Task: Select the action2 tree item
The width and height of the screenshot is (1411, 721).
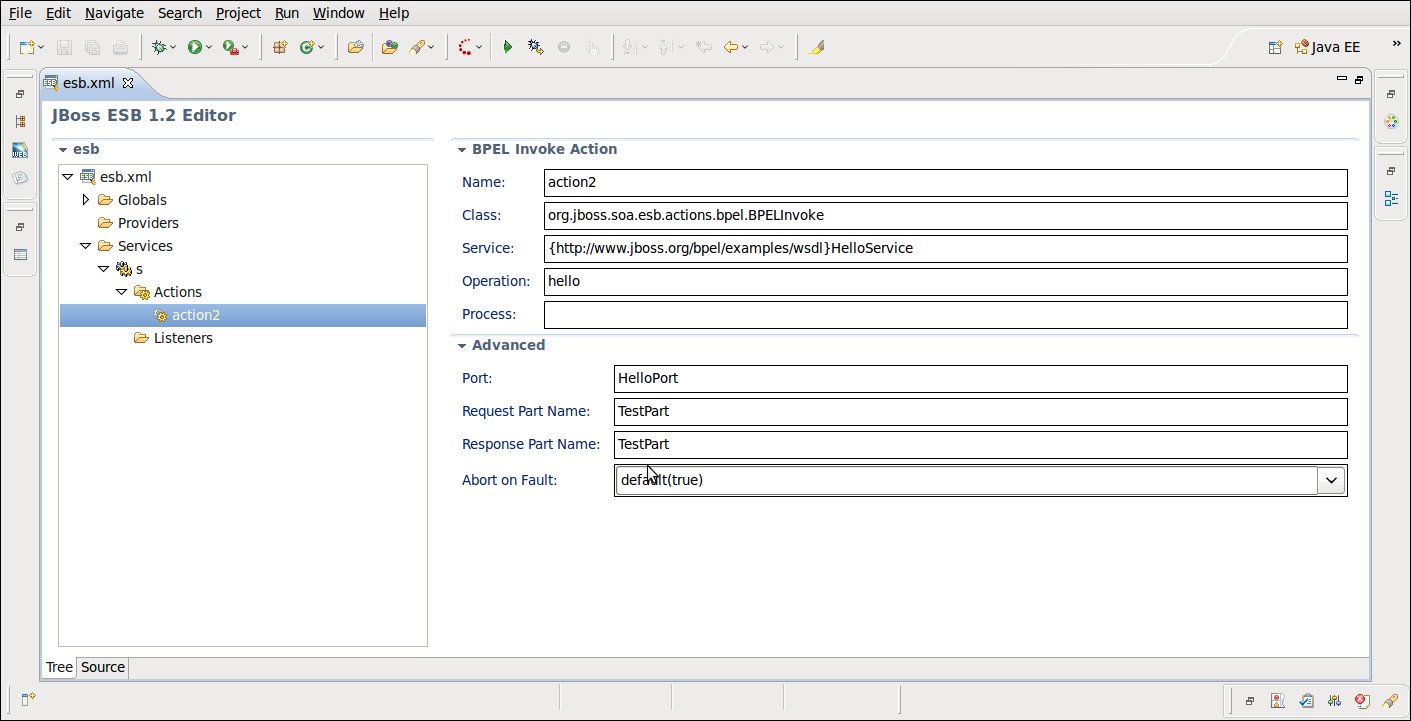Action: pos(195,315)
